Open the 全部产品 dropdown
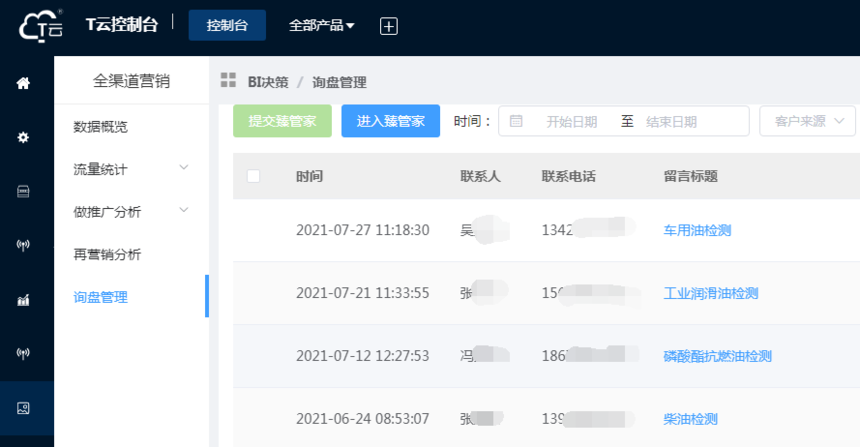 (321, 25)
